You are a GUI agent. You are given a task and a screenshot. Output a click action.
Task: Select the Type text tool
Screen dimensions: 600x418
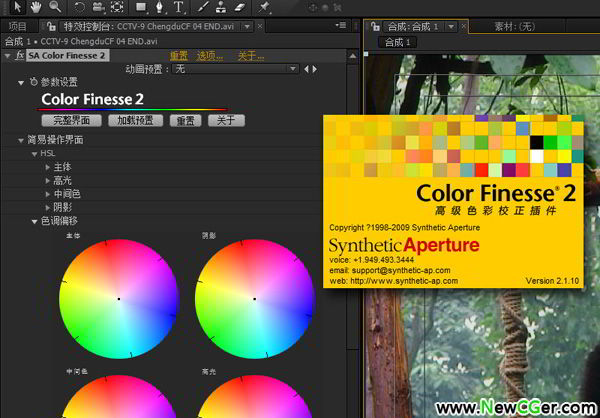[178, 7]
